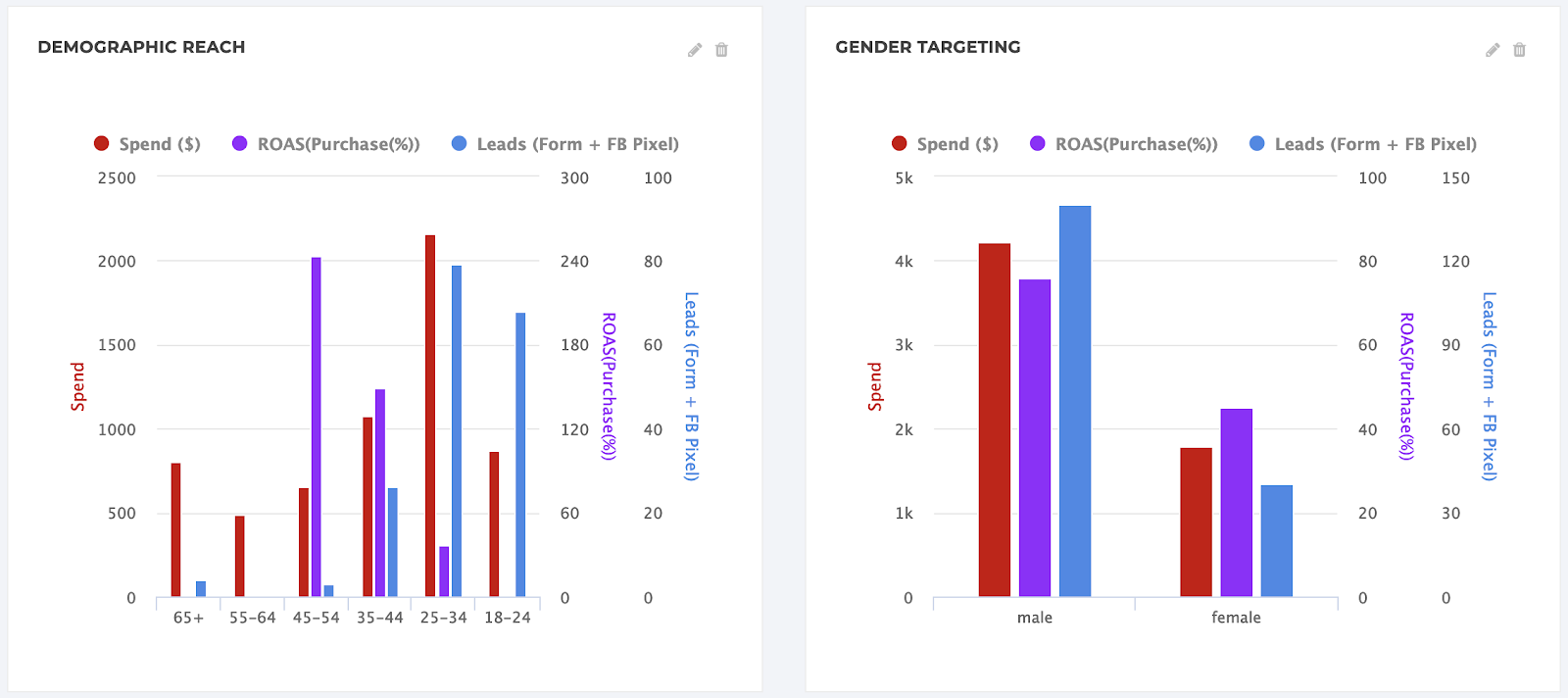The height and width of the screenshot is (698, 1568).
Task: Toggle the Spend ($) series in Demographic Reach
Action: tap(159, 143)
